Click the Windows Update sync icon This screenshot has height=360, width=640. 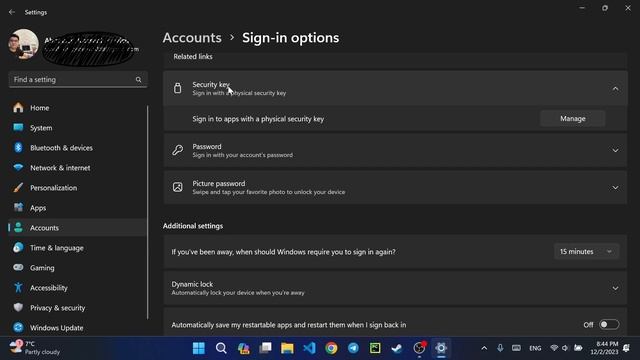pos(18,327)
